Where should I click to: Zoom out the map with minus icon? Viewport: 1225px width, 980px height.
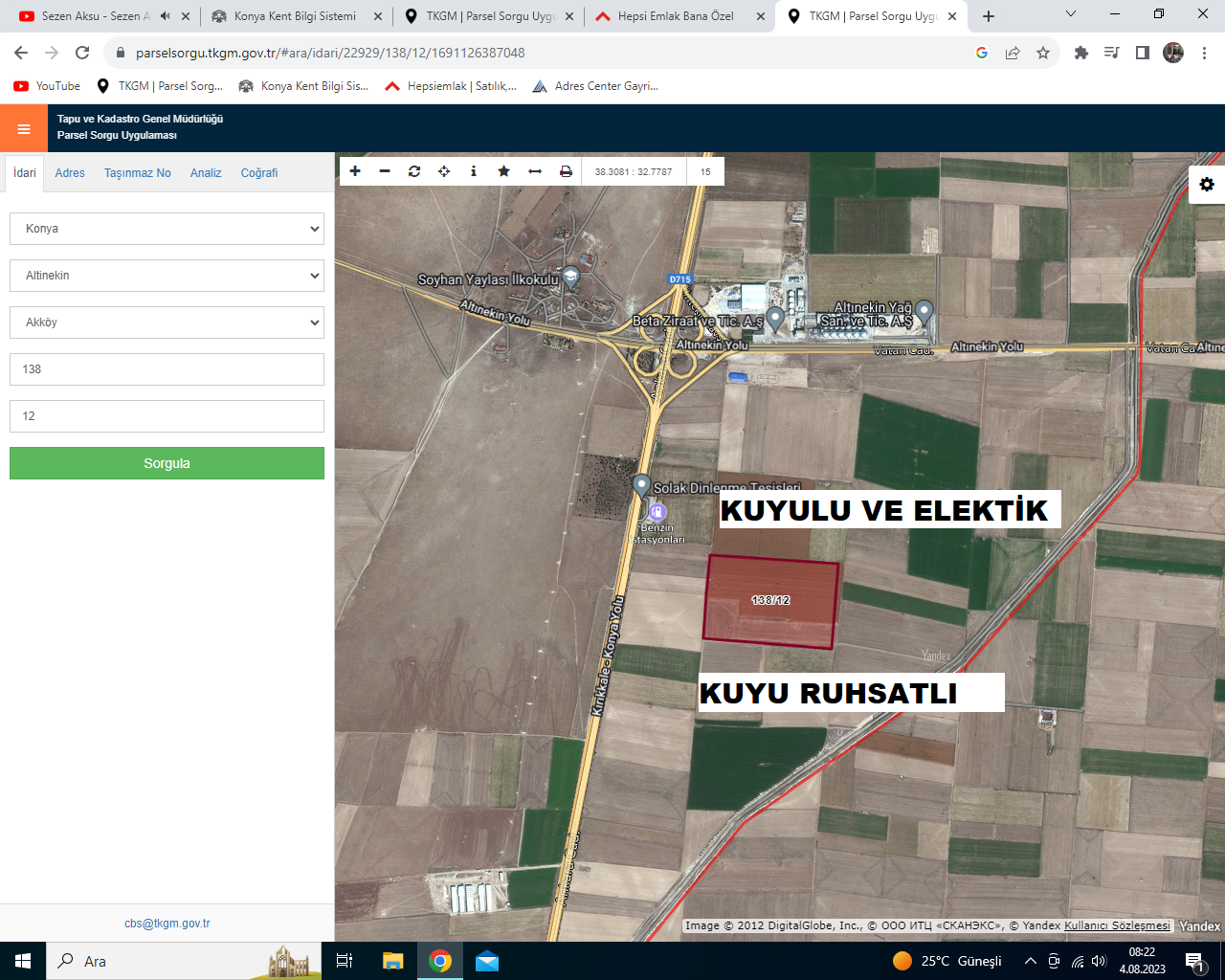pos(385,171)
